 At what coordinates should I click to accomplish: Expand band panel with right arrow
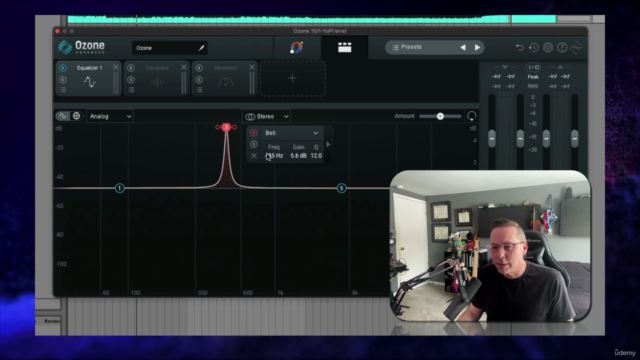[328, 144]
